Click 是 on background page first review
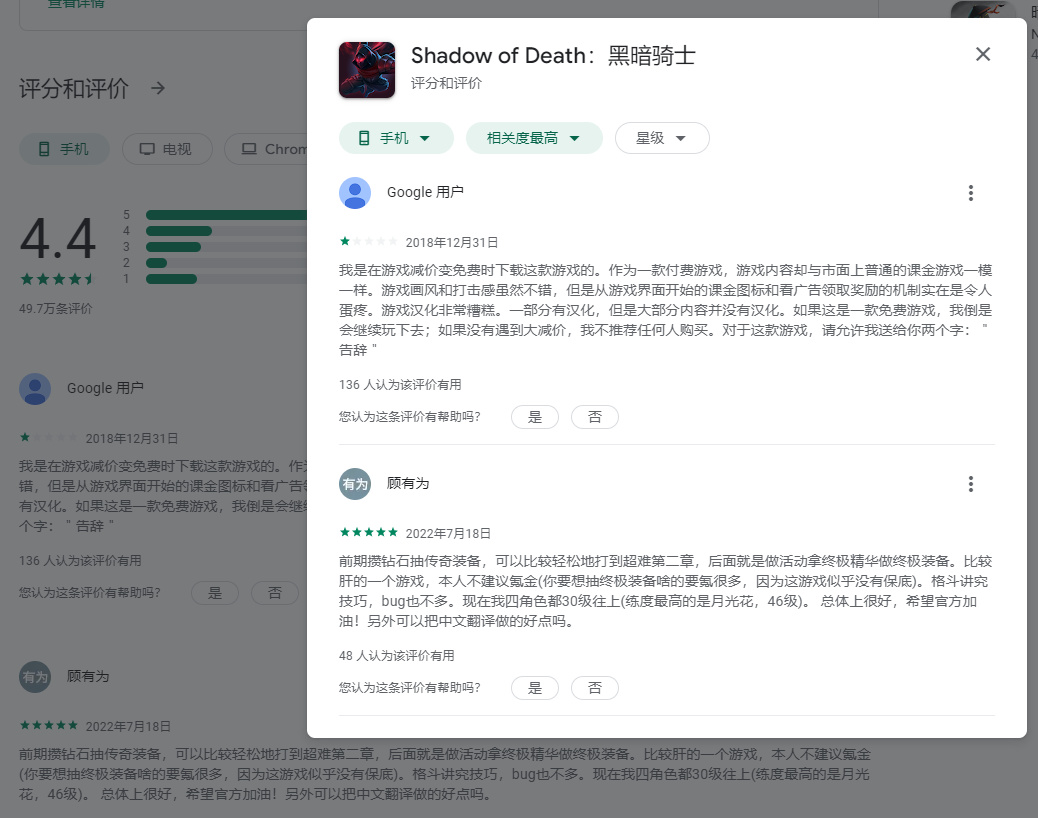This screenshot has width=1038, height=818. point(215,593)
